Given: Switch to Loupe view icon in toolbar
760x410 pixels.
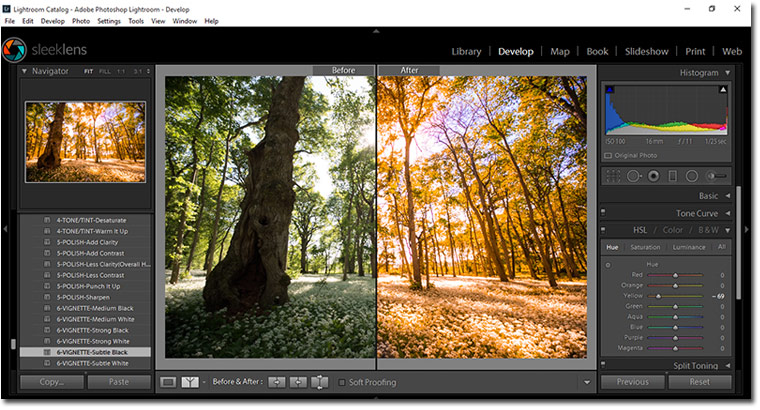Looking at the screenshot, I should [168, 382].
